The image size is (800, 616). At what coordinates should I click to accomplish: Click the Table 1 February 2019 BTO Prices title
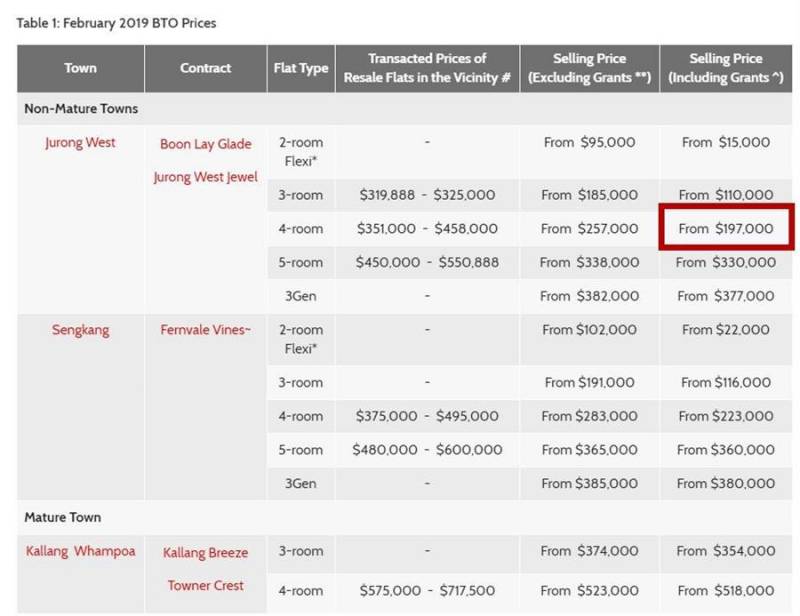point(116,22)
